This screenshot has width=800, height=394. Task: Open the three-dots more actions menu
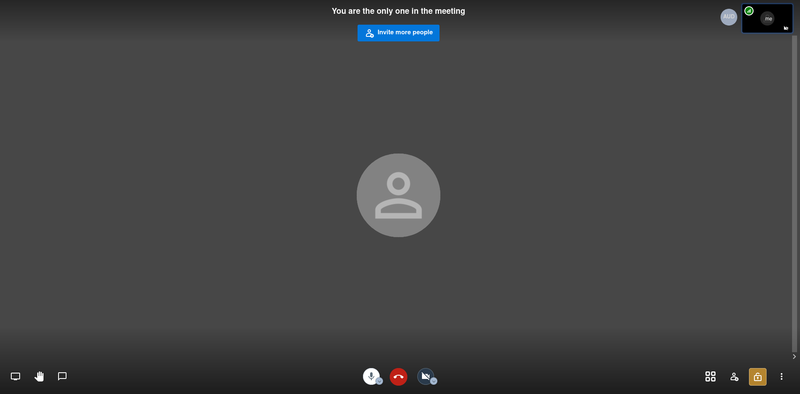coord(781,377)
